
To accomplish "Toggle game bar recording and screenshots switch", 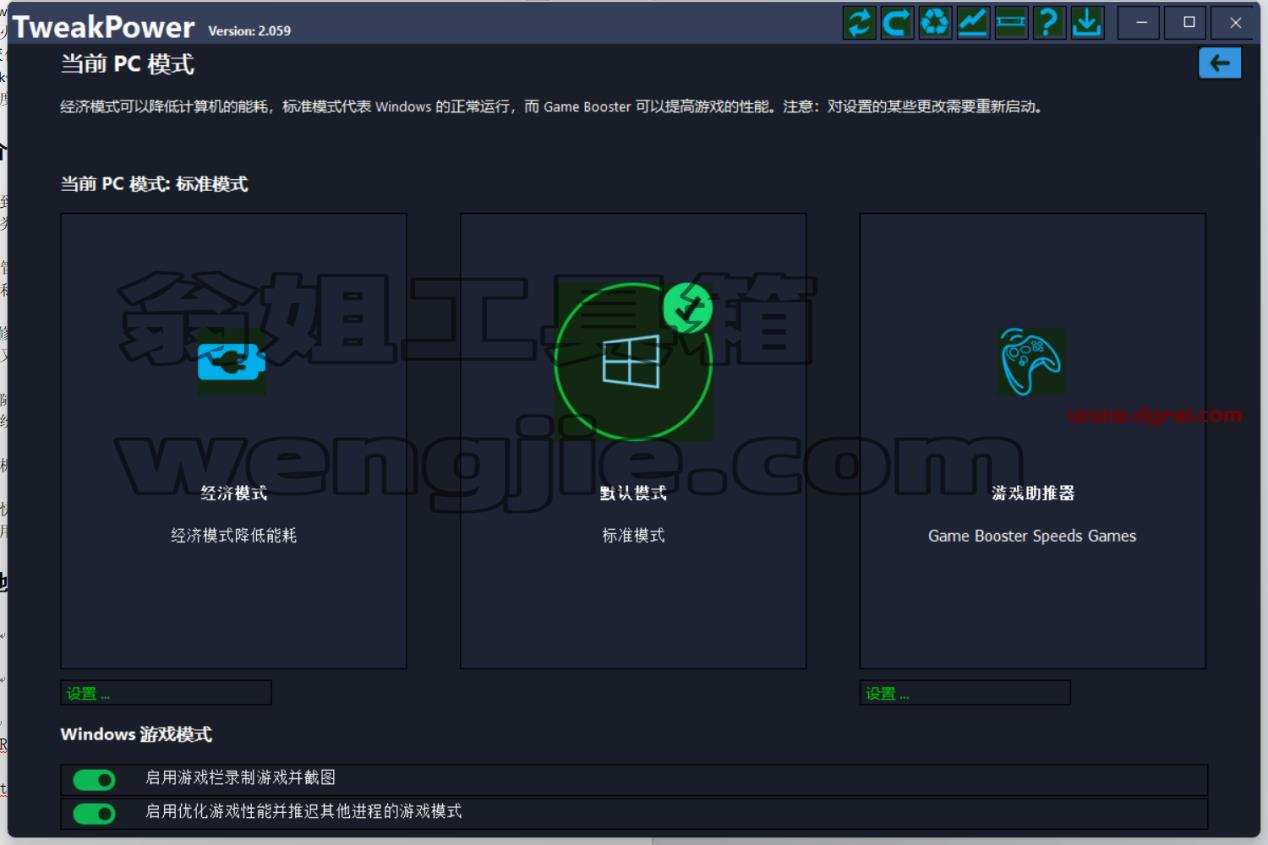I will tap(94, 780).
